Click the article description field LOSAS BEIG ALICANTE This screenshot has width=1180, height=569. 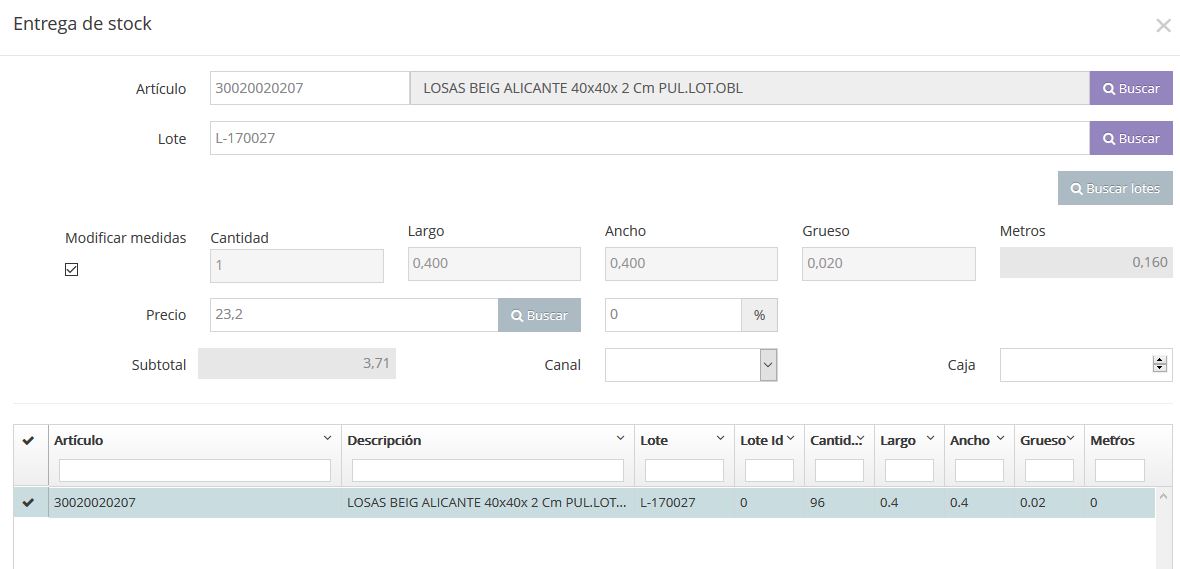(x=750, y=88)
